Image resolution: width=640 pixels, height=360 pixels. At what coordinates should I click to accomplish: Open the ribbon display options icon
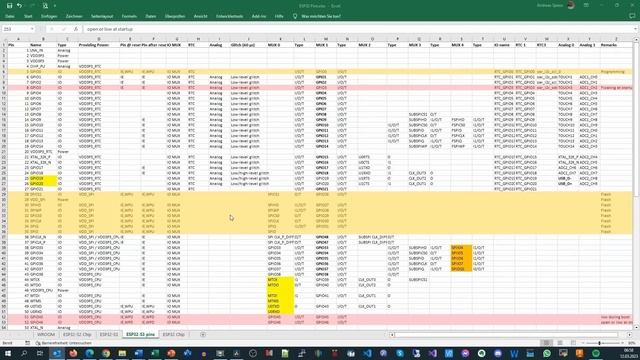587,5
